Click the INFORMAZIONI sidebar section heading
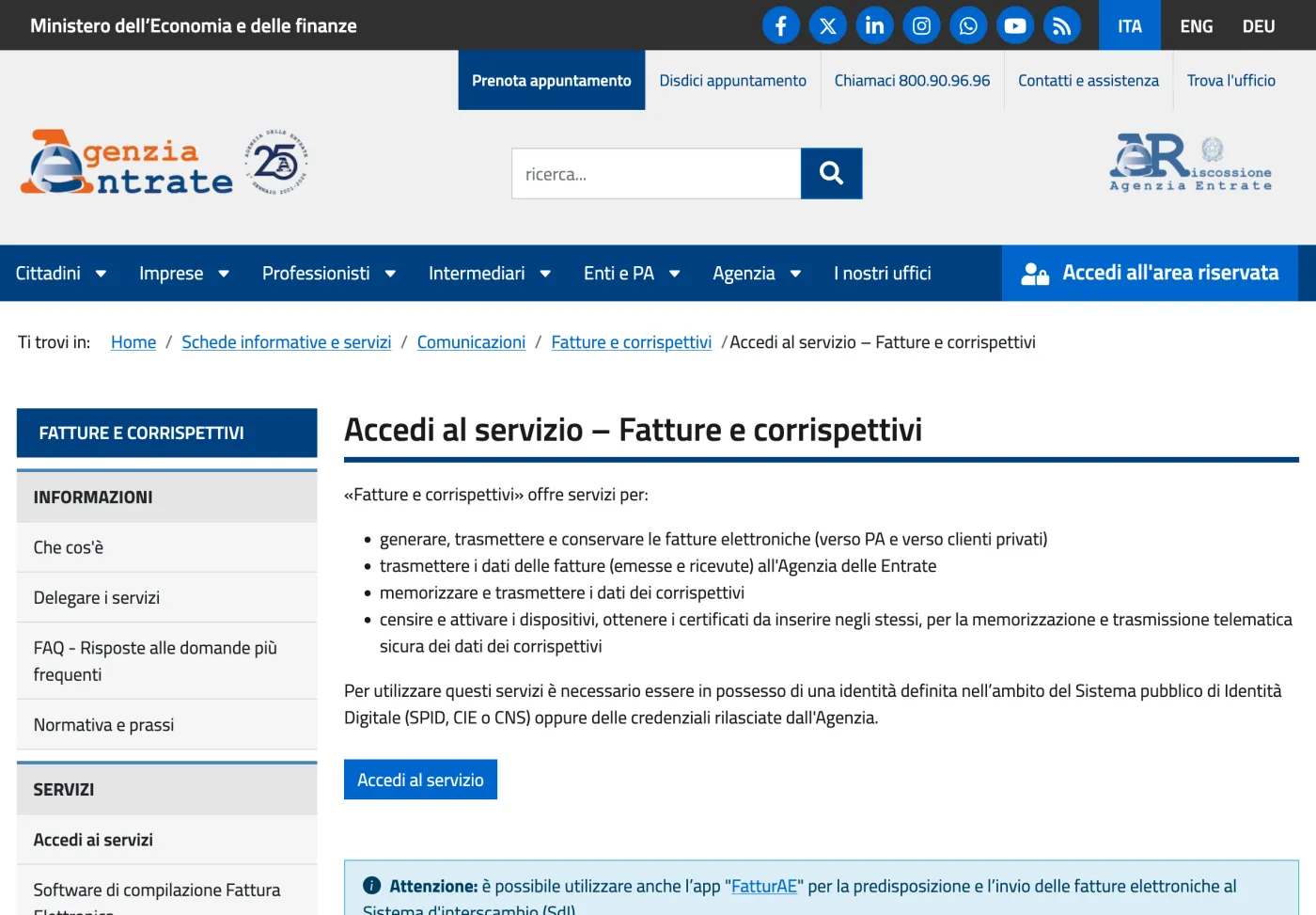The image size is (1316, 915). pyautogui.click(x=167, y=497)
